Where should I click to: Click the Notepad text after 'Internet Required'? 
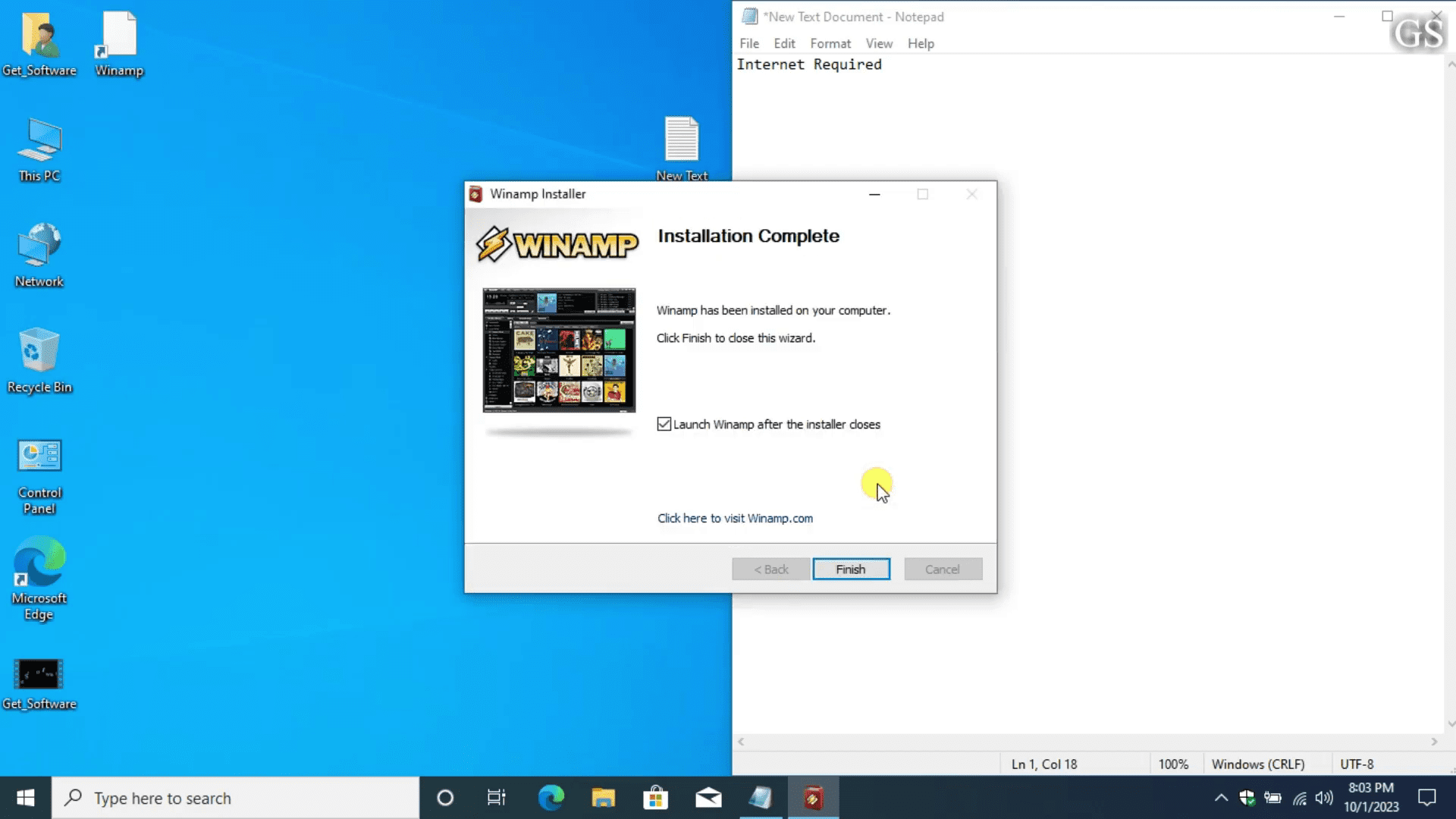[x=884, y=64]
